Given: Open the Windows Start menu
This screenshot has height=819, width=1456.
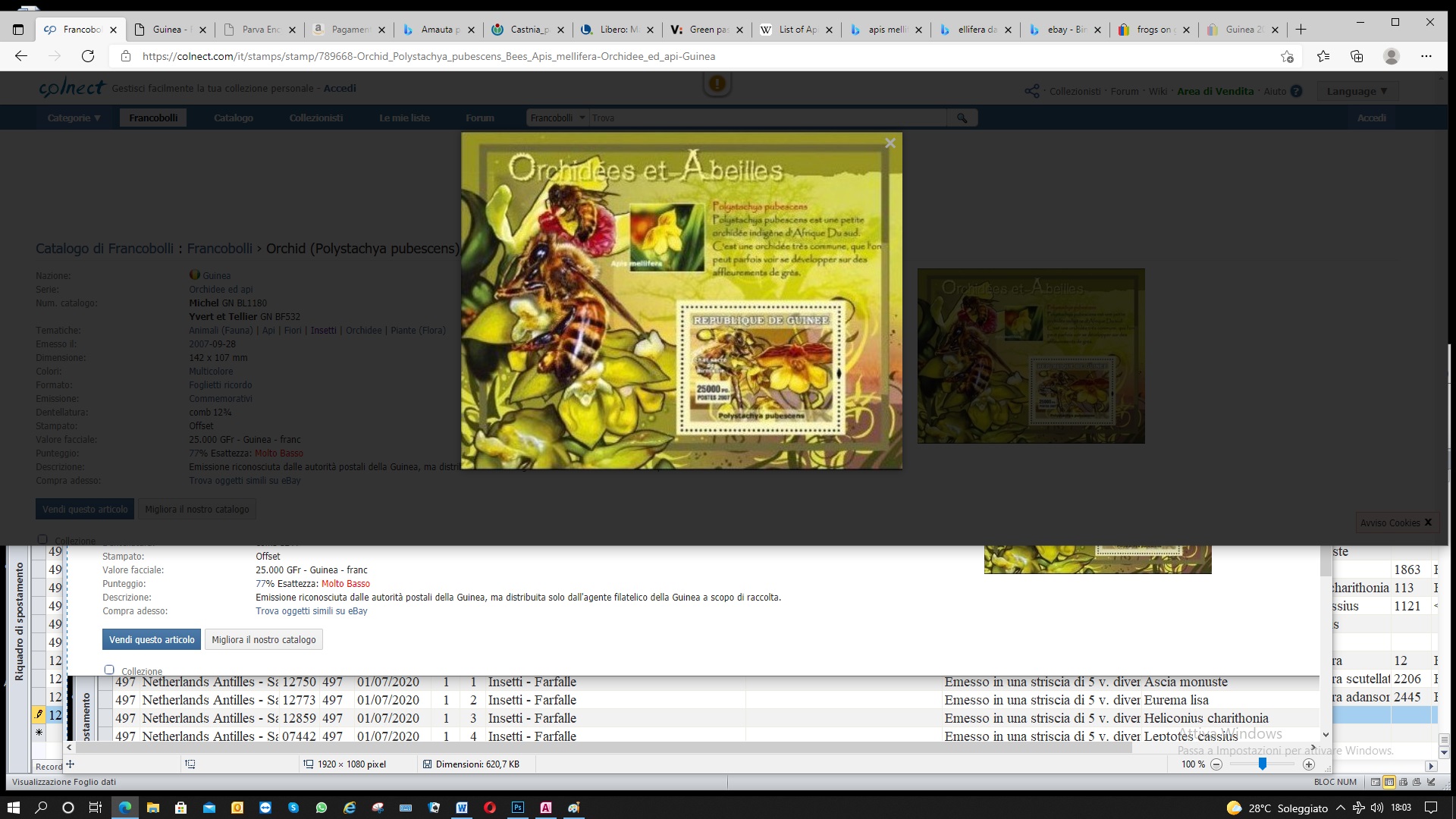Looking at the screenshot, I should [13, 808].
